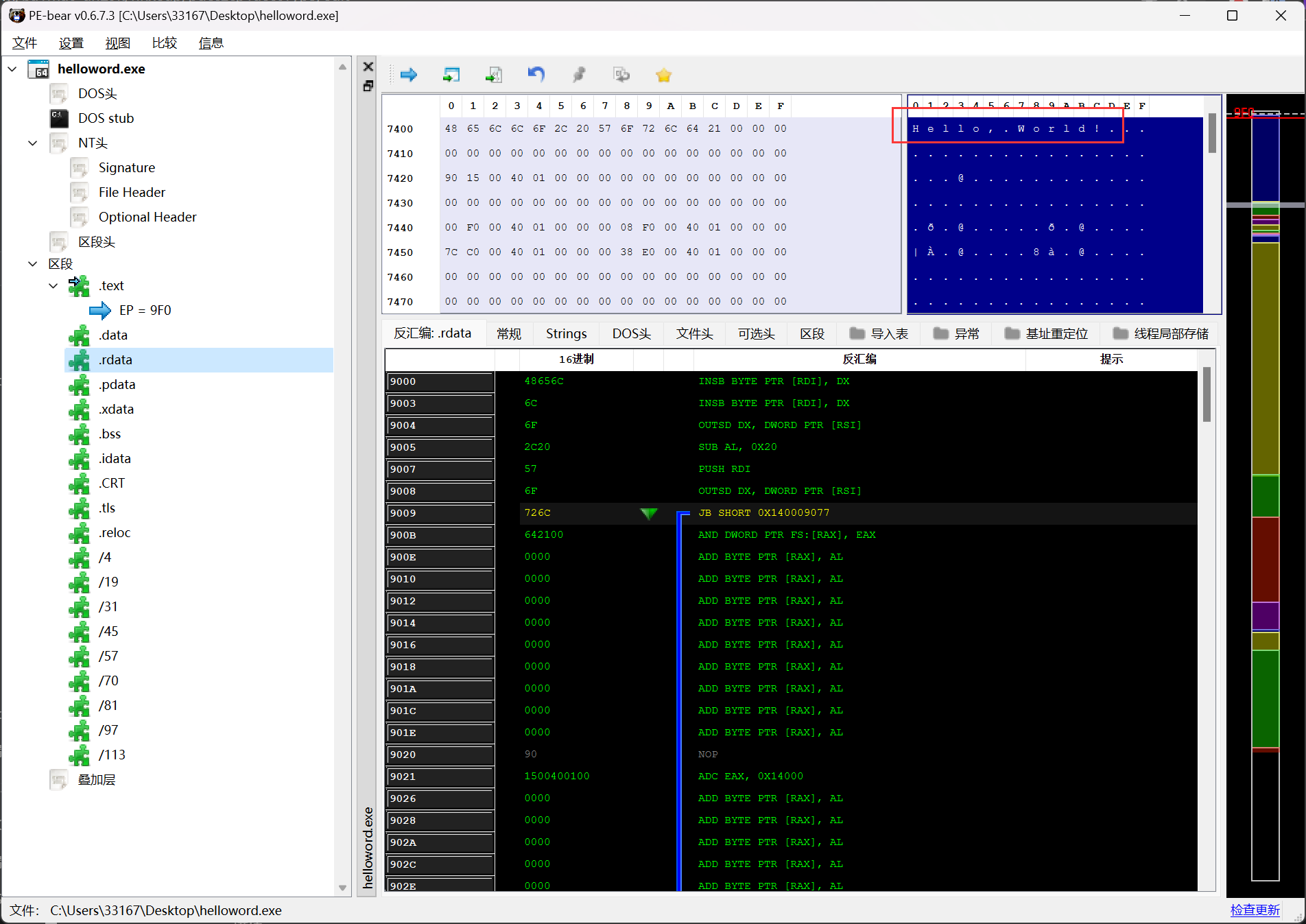The image size is (1306, 924).
Task: Switch to the 文件头 tab
Action: tap(694, 333)
